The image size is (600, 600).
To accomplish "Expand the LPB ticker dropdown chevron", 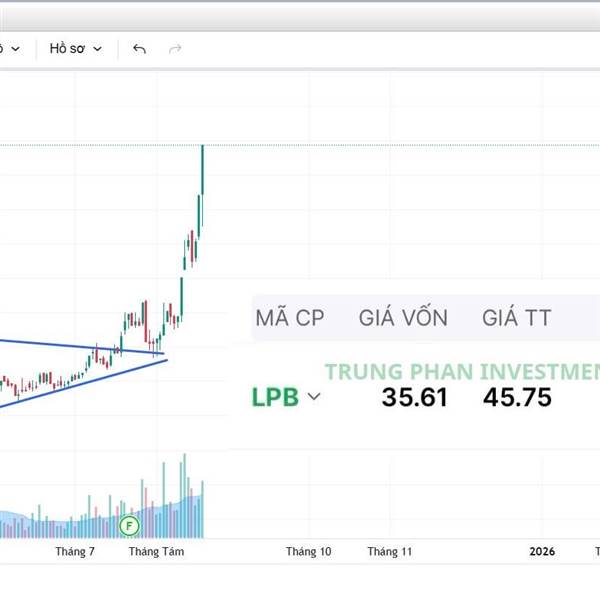I will pyautogui.click(x=314, y=396).
